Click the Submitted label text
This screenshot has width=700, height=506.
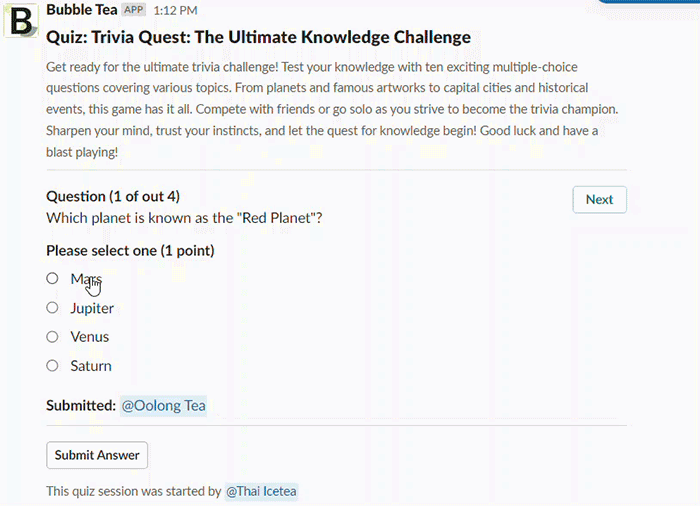(x=81, y=406)
